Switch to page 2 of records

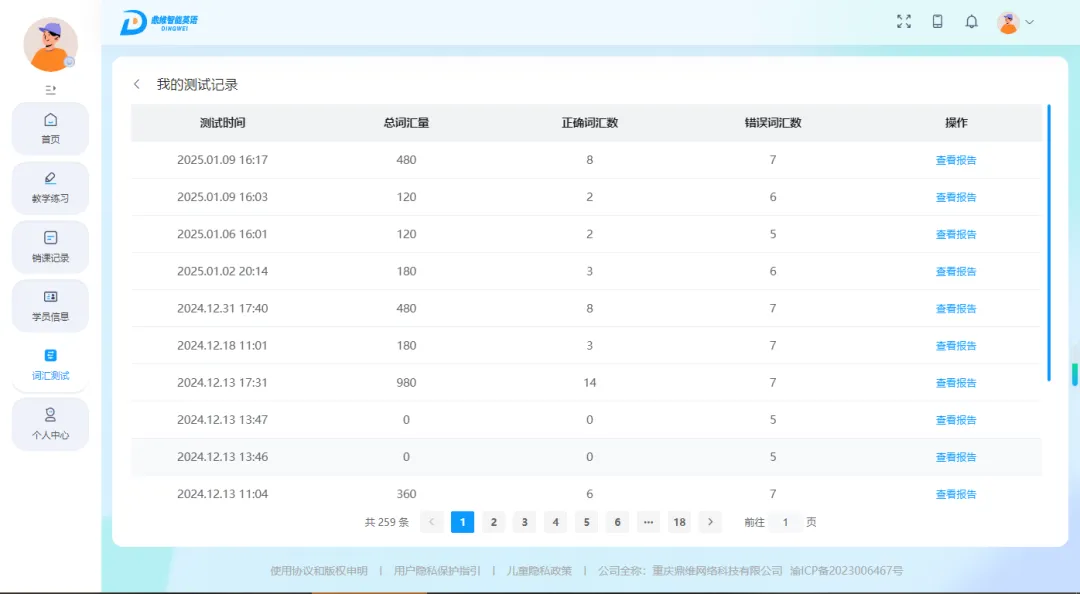coord(493,522)
